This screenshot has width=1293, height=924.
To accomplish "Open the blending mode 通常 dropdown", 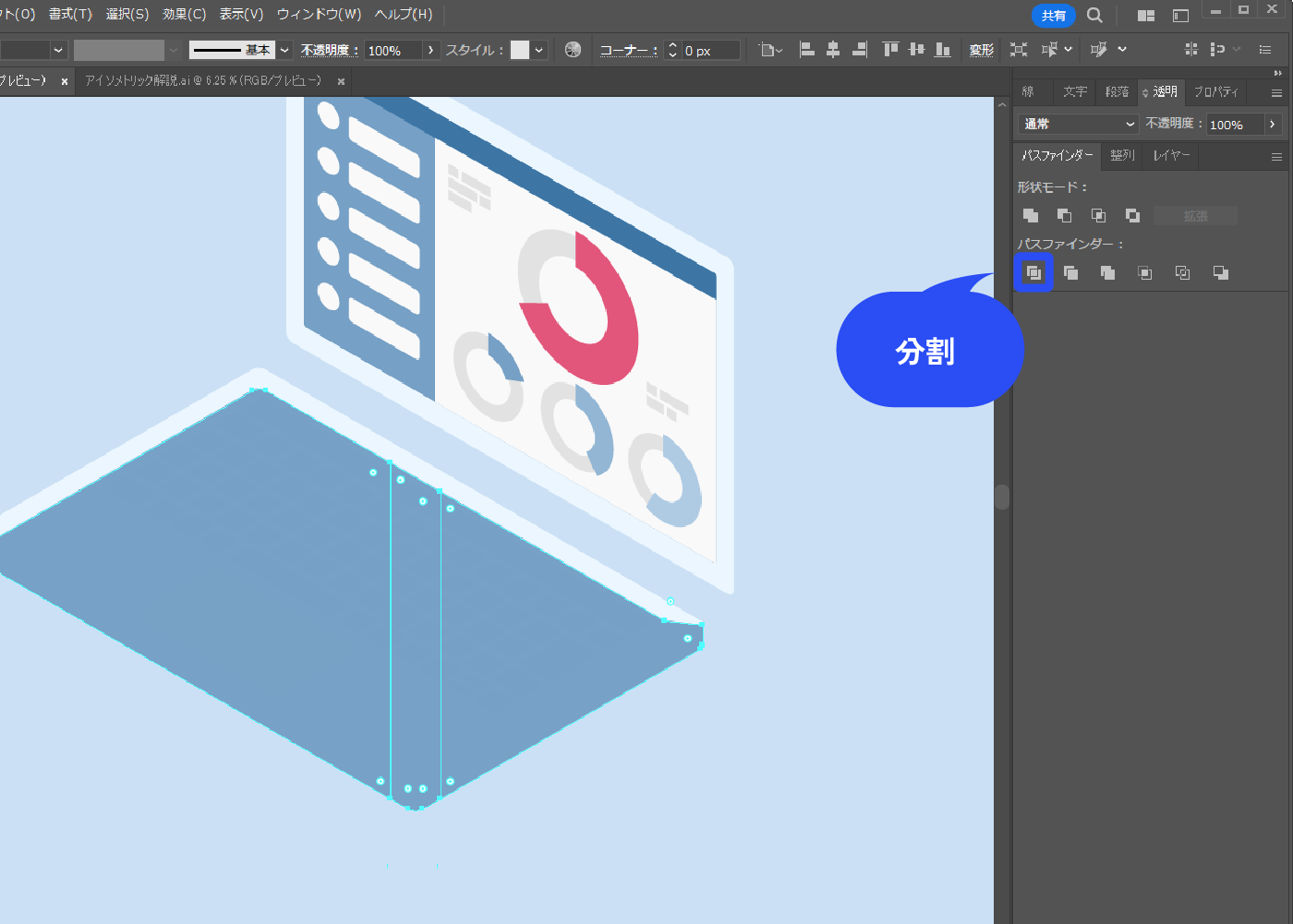I will (x=1079, y=124).
